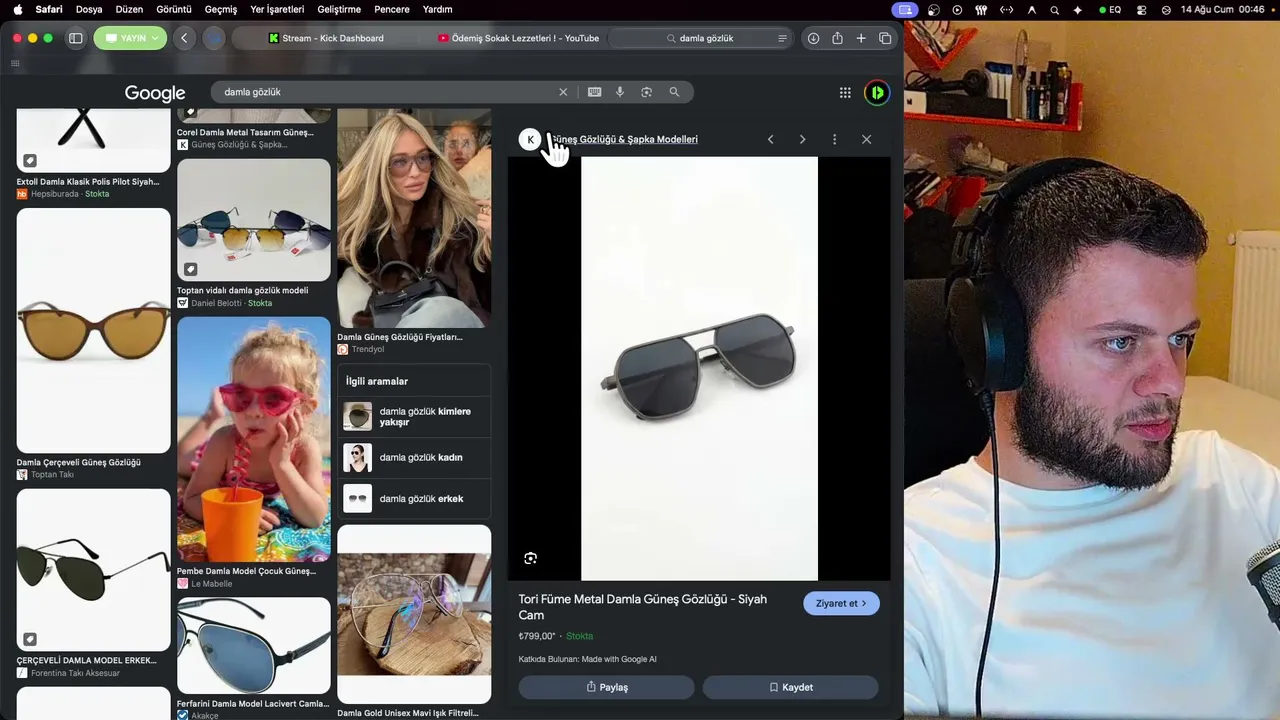Show the next image in the preview panel
Viewport: 1280px width, 720px height.
802,139
